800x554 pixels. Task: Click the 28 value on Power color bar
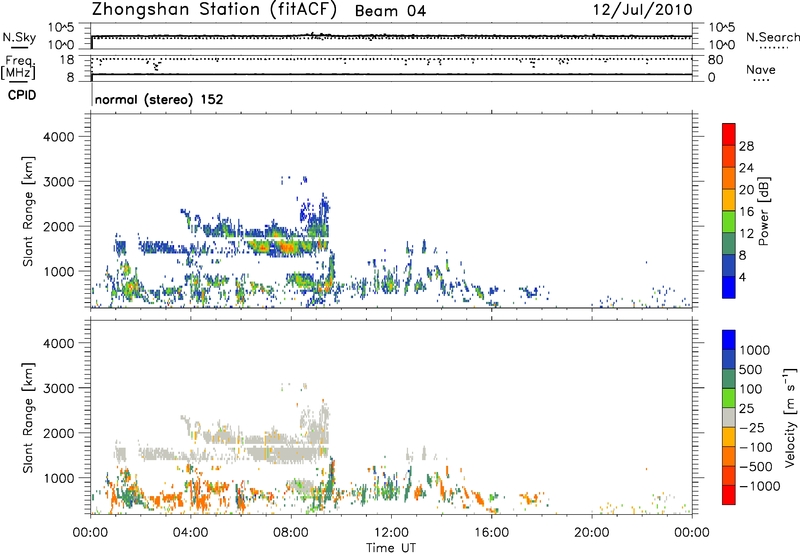pyautogui.click(x=746, y=146)
